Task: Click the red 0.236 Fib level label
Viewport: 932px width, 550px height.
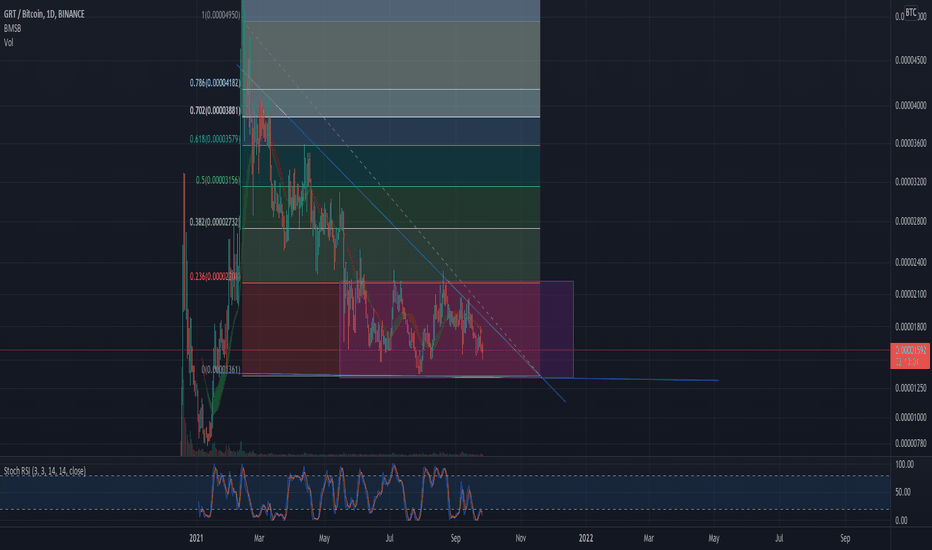Action: [x=215, y=276]
